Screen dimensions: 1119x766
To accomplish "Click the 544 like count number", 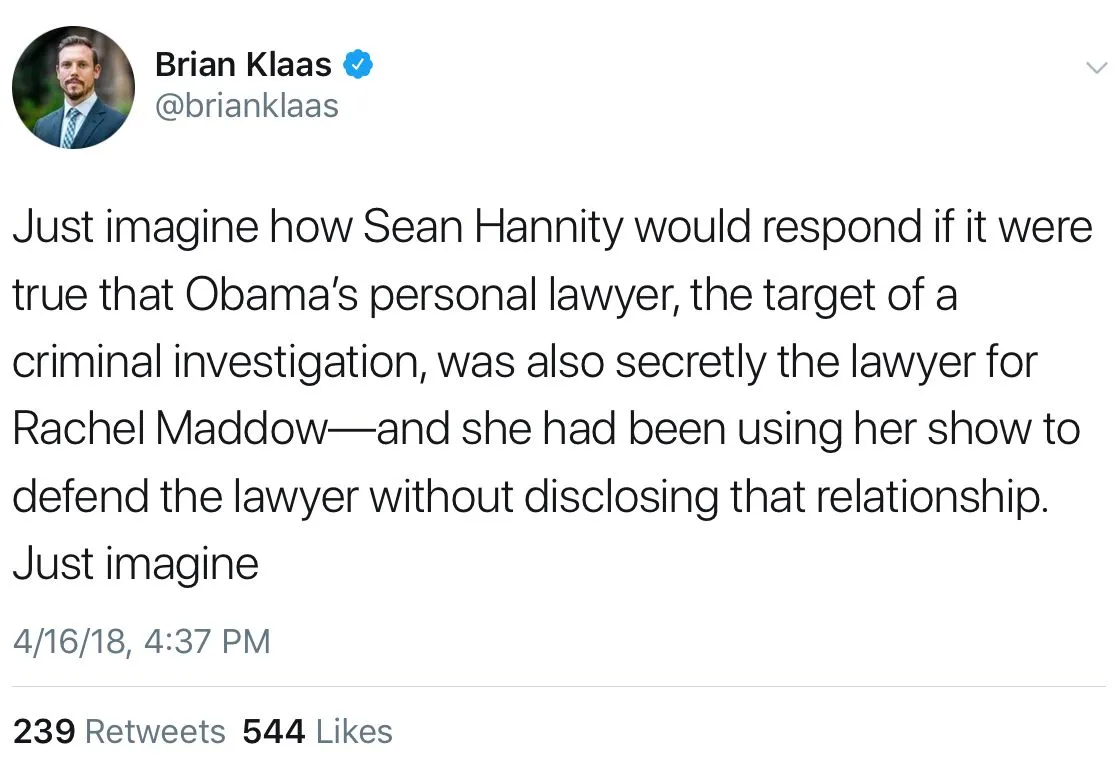I will click(x=273, y=731).
